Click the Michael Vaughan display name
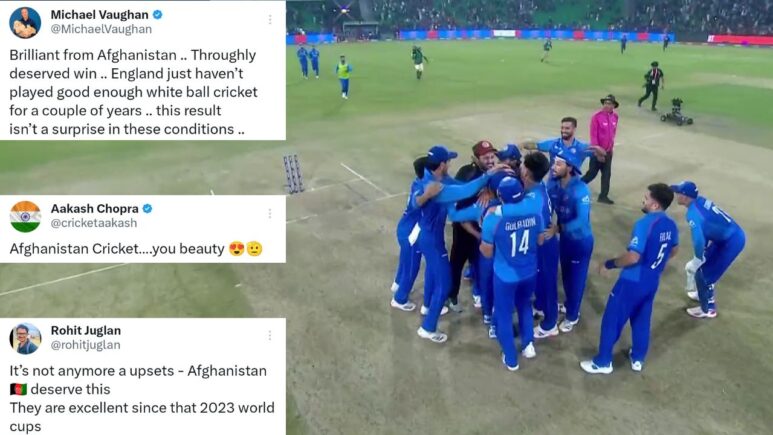Image resolution: width=773 pixels, height=435 pixels. [x=100, y=15]
